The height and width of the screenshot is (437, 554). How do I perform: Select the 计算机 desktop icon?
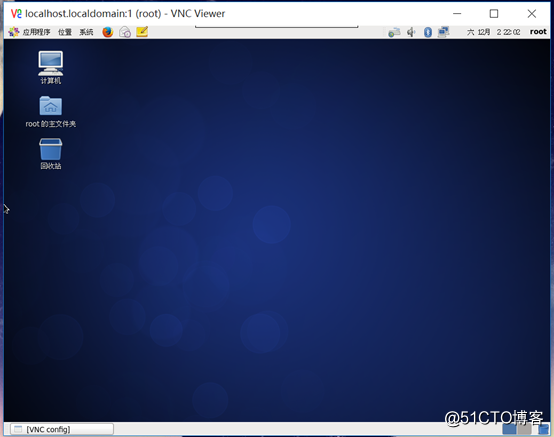pos(51,67)
